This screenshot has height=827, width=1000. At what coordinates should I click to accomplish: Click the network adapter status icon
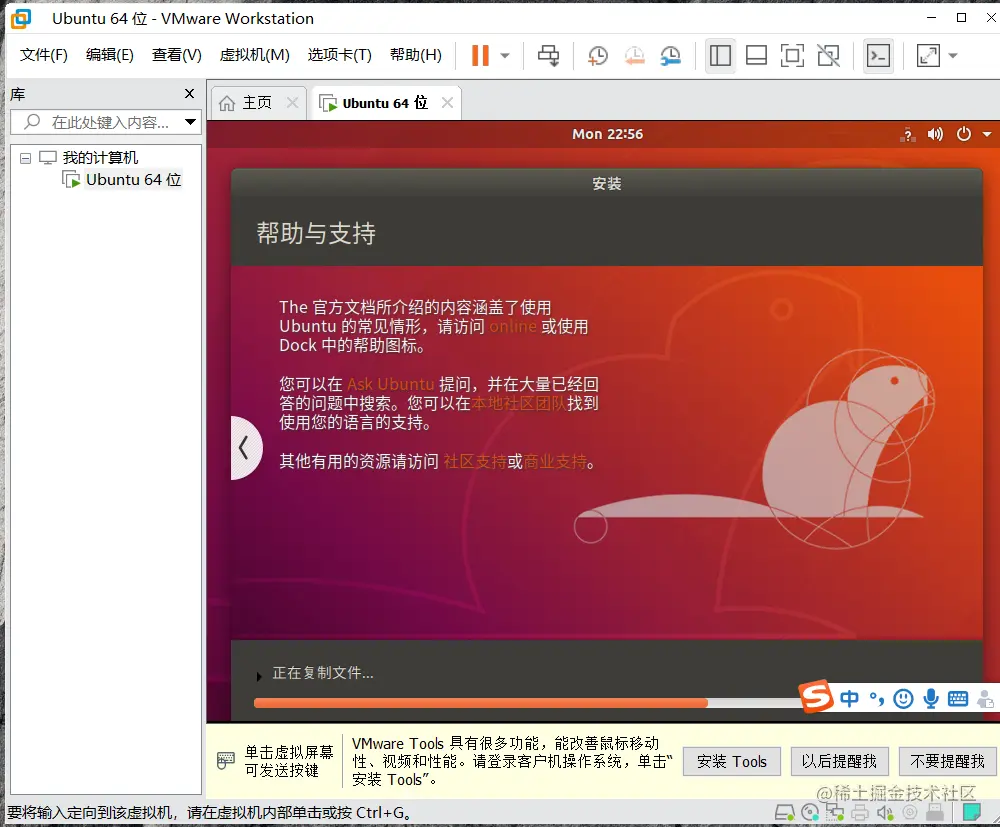835,812
